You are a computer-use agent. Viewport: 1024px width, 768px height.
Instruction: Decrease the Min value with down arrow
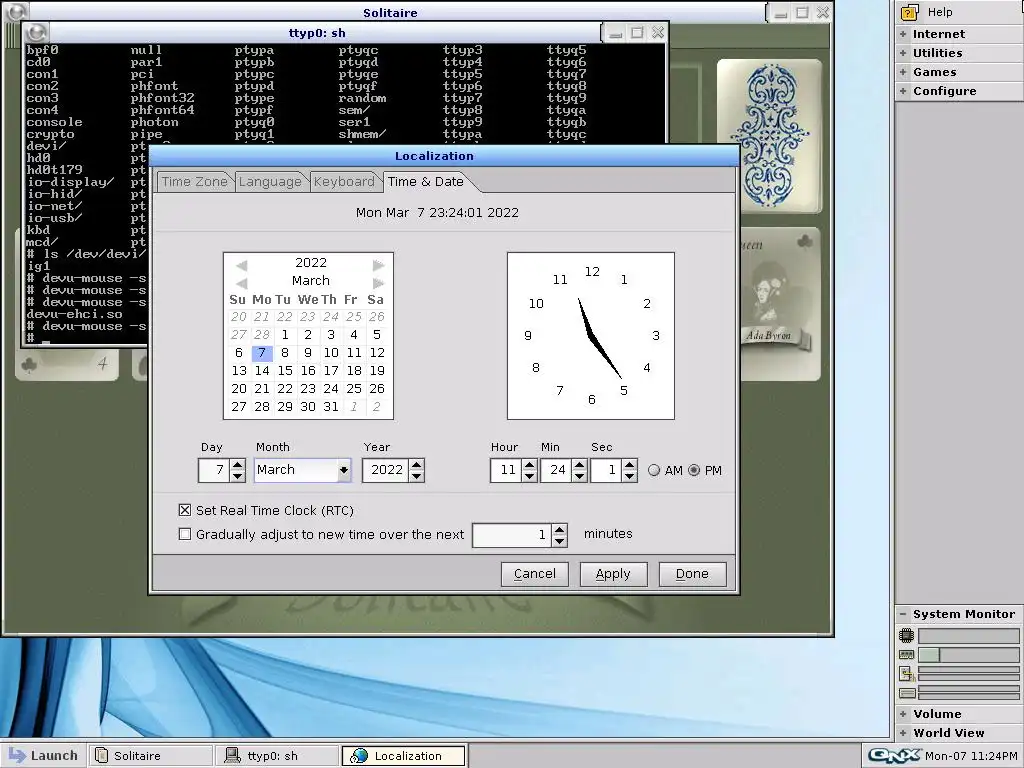coord(579,475)
